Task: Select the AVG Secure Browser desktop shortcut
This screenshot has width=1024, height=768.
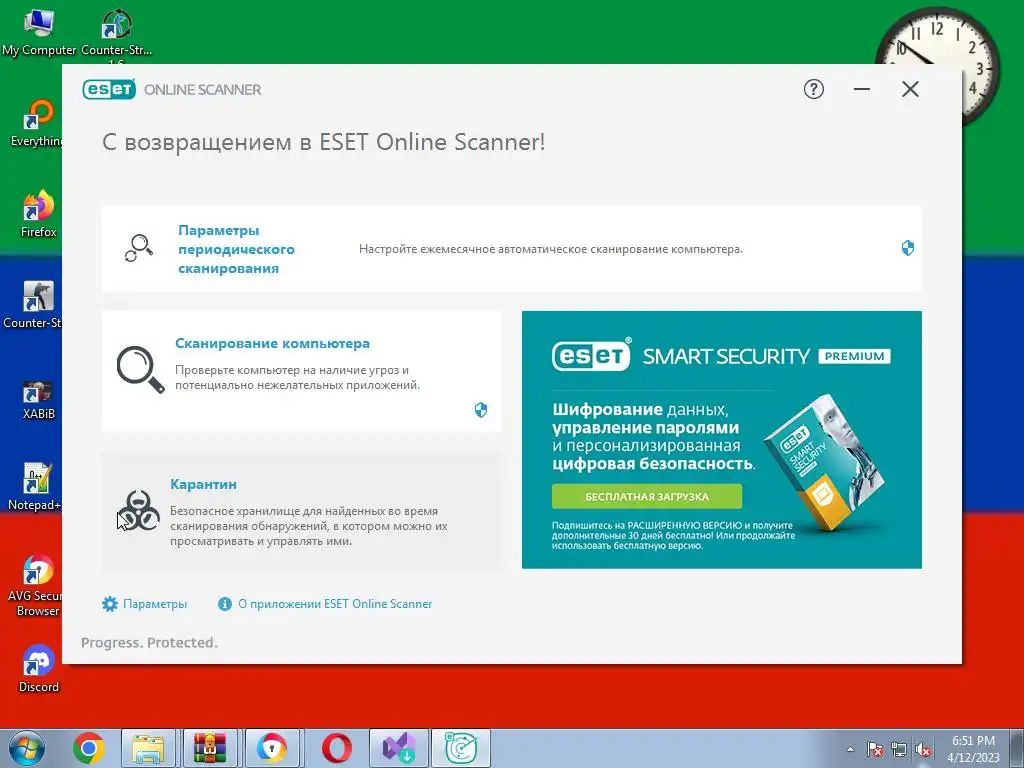Action: pyautogui.click(x=36, y=585)
